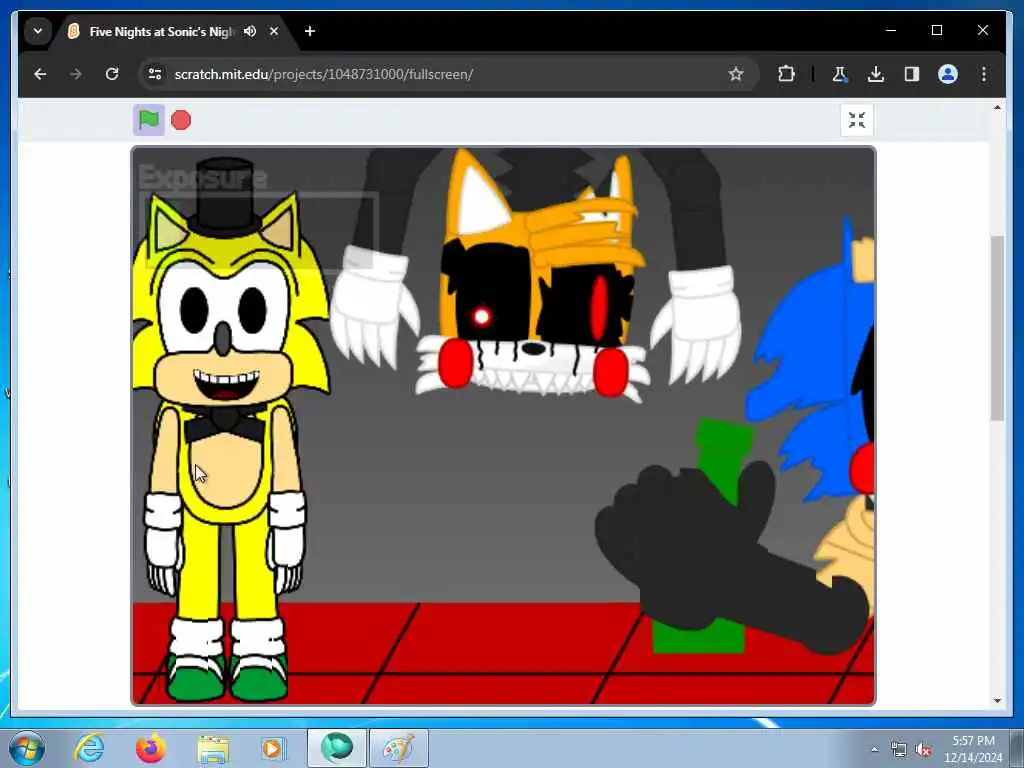The width and height of the screenshot is (1024, 768).
Task: Show browser downloads
Action: [x=876, y=74]
